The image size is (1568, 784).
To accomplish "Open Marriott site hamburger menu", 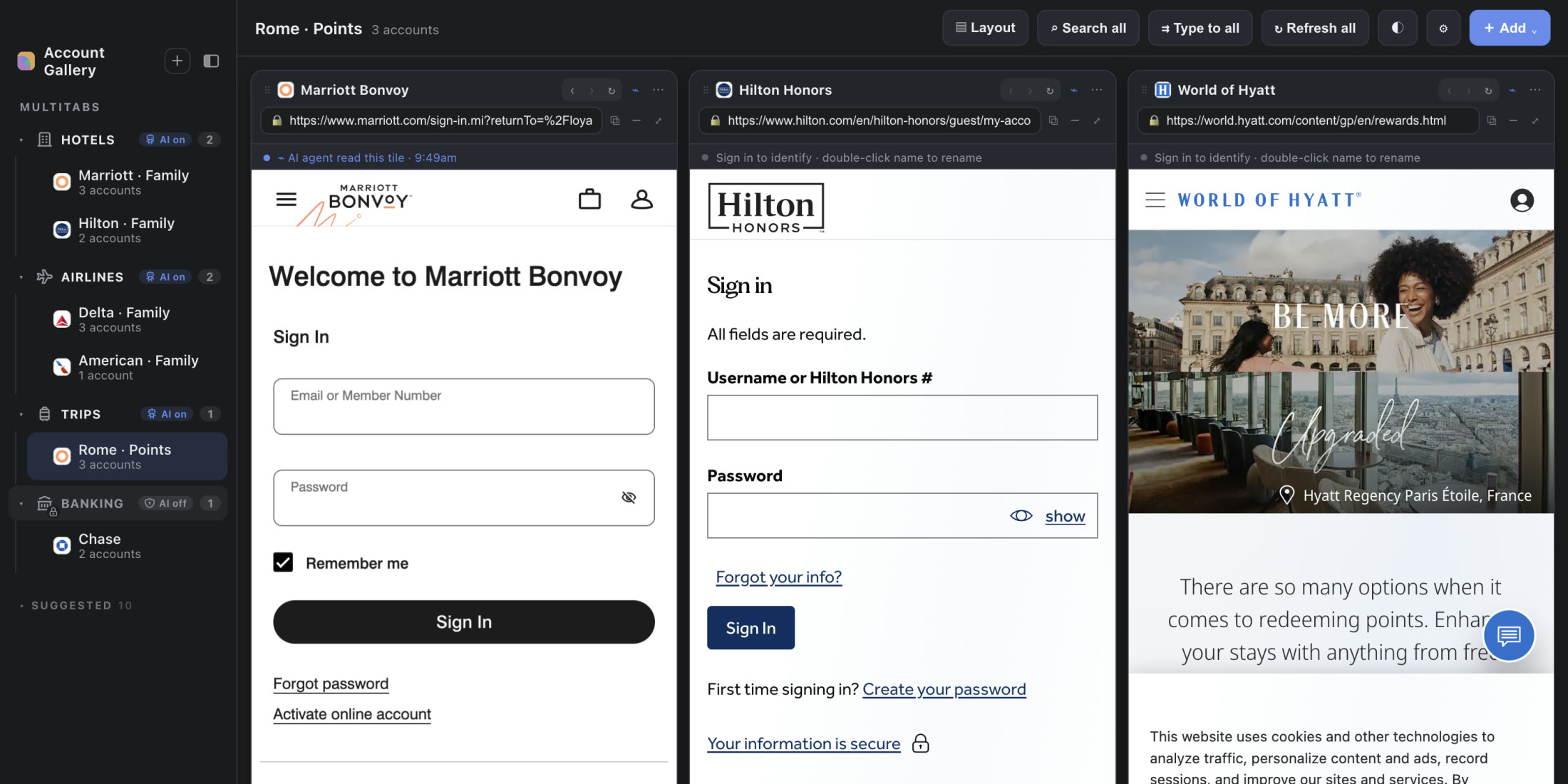I will tap(286, 200).
